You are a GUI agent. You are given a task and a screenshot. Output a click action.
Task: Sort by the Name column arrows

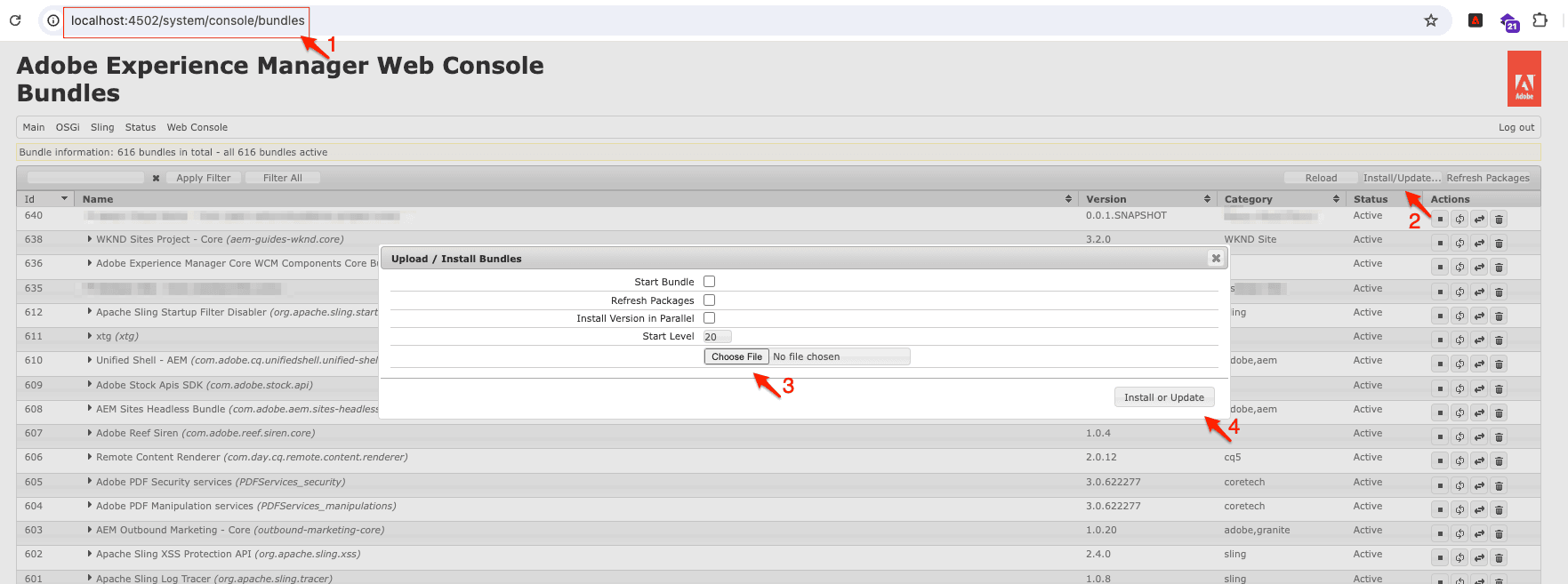tap(1068, 199)
